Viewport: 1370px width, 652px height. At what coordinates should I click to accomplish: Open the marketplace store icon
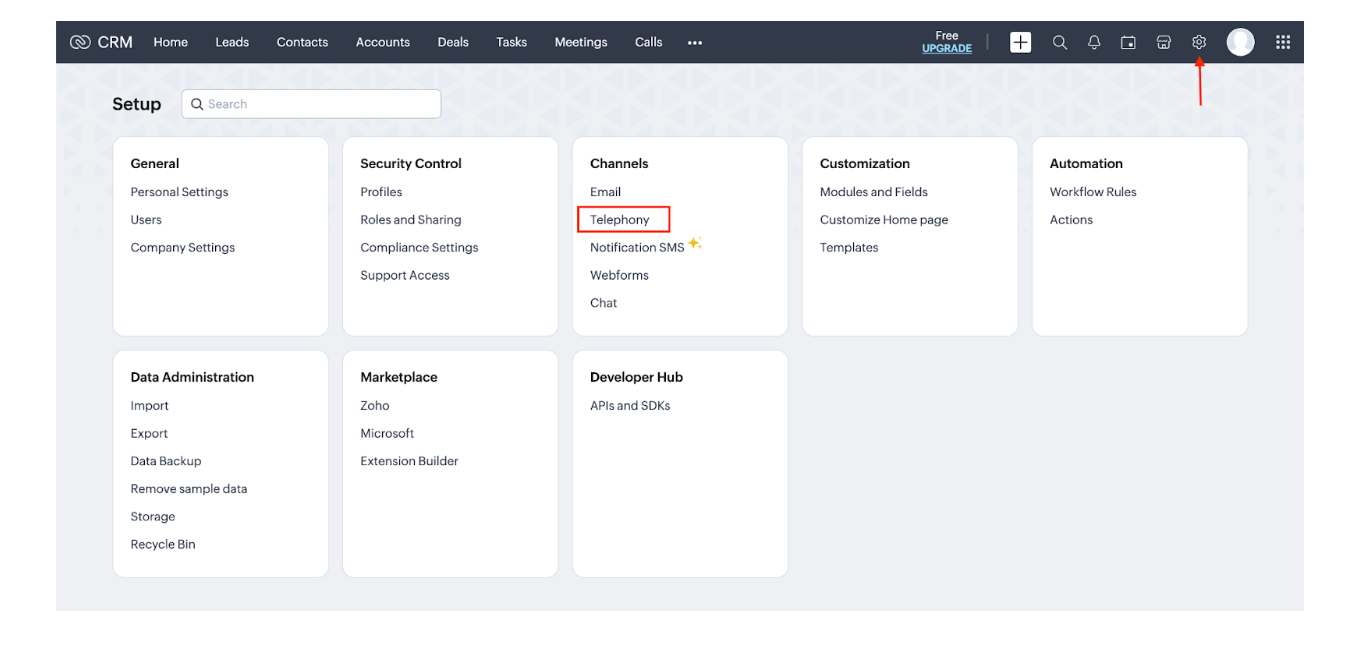click(x=1163, y=42)
